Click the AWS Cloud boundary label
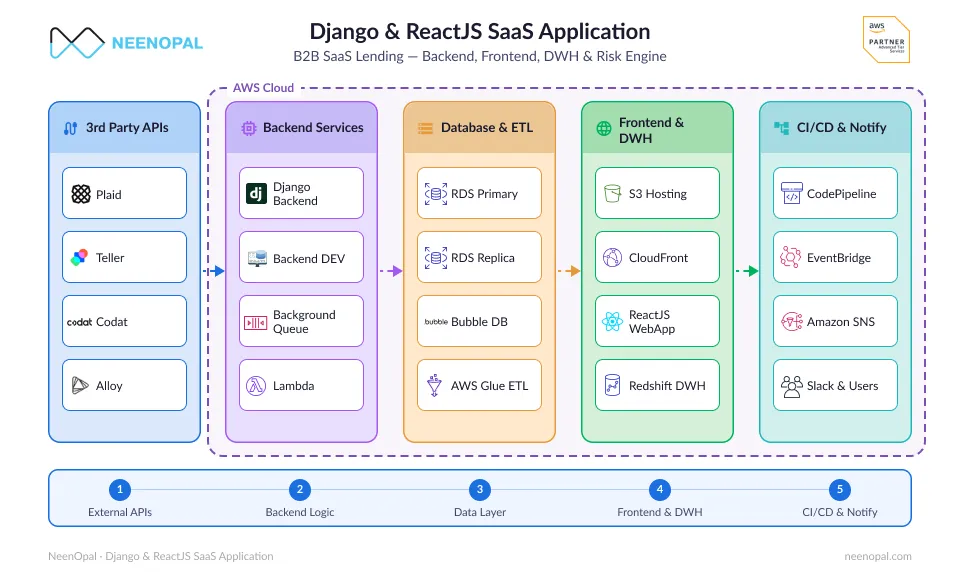 263,88
